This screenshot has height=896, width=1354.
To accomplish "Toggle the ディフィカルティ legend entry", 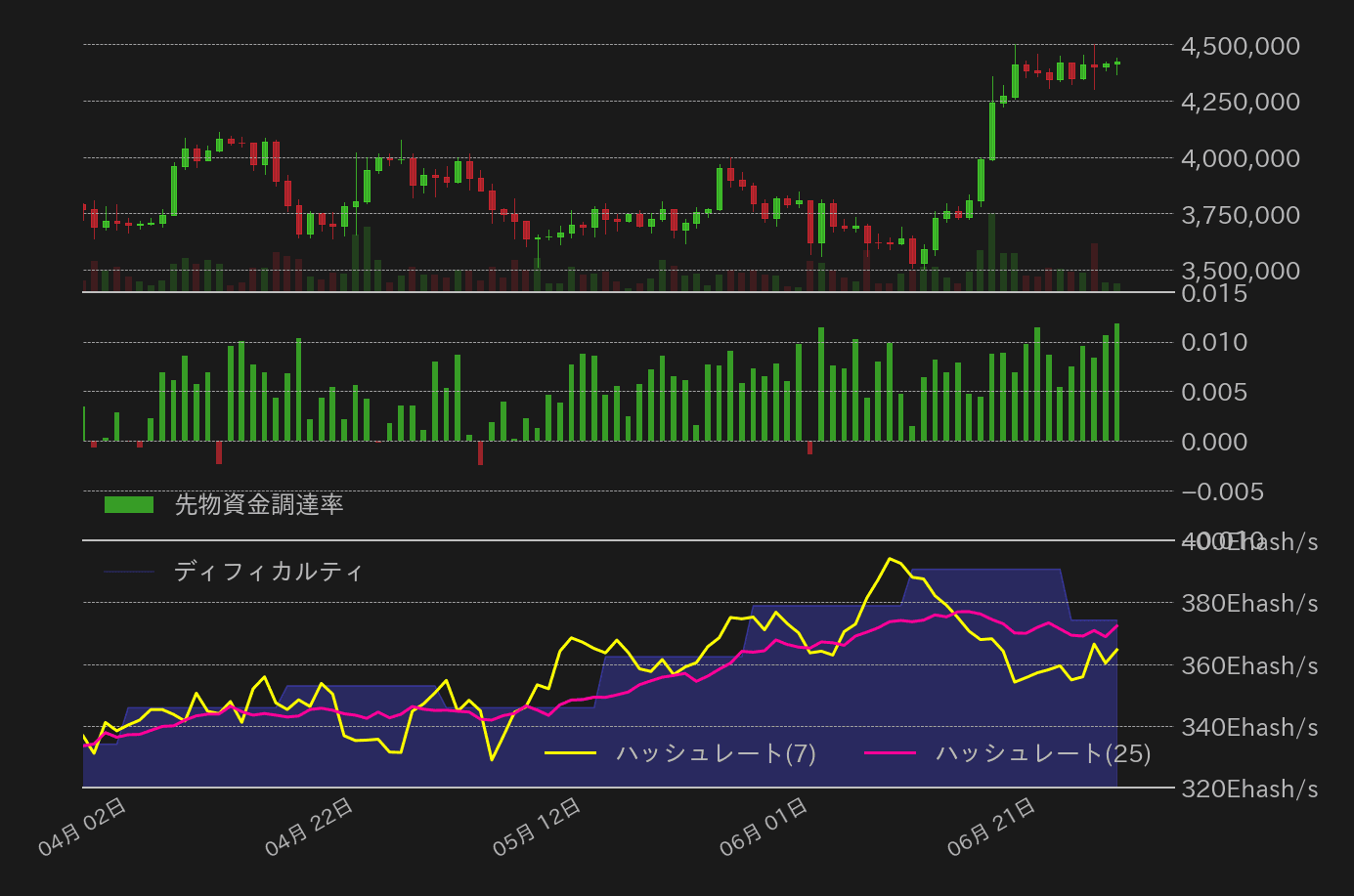I will [x=268, y=571].
